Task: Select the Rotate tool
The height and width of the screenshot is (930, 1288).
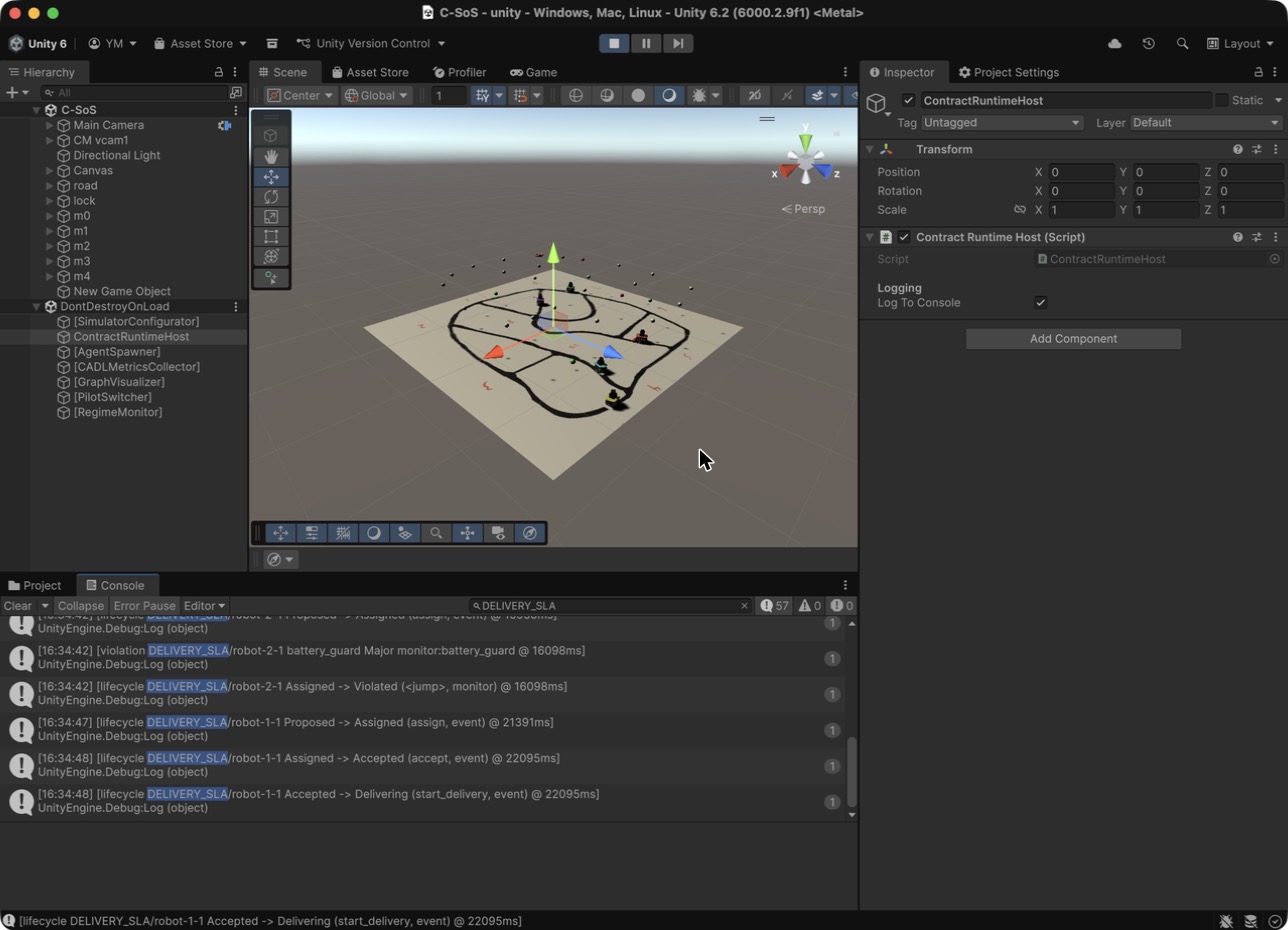Action: (271, 197)
